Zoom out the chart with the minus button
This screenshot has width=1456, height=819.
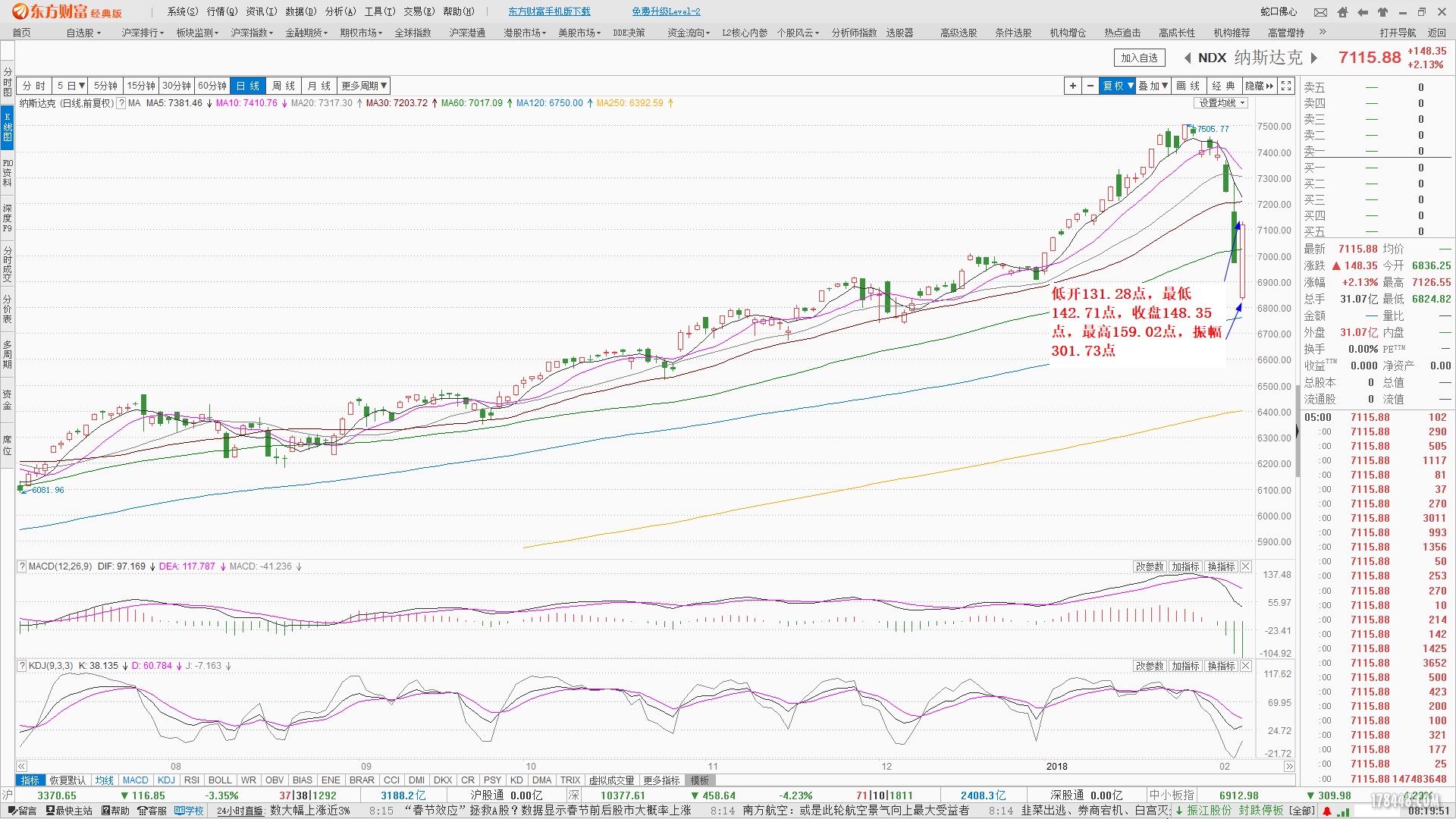pos(1090,86)
